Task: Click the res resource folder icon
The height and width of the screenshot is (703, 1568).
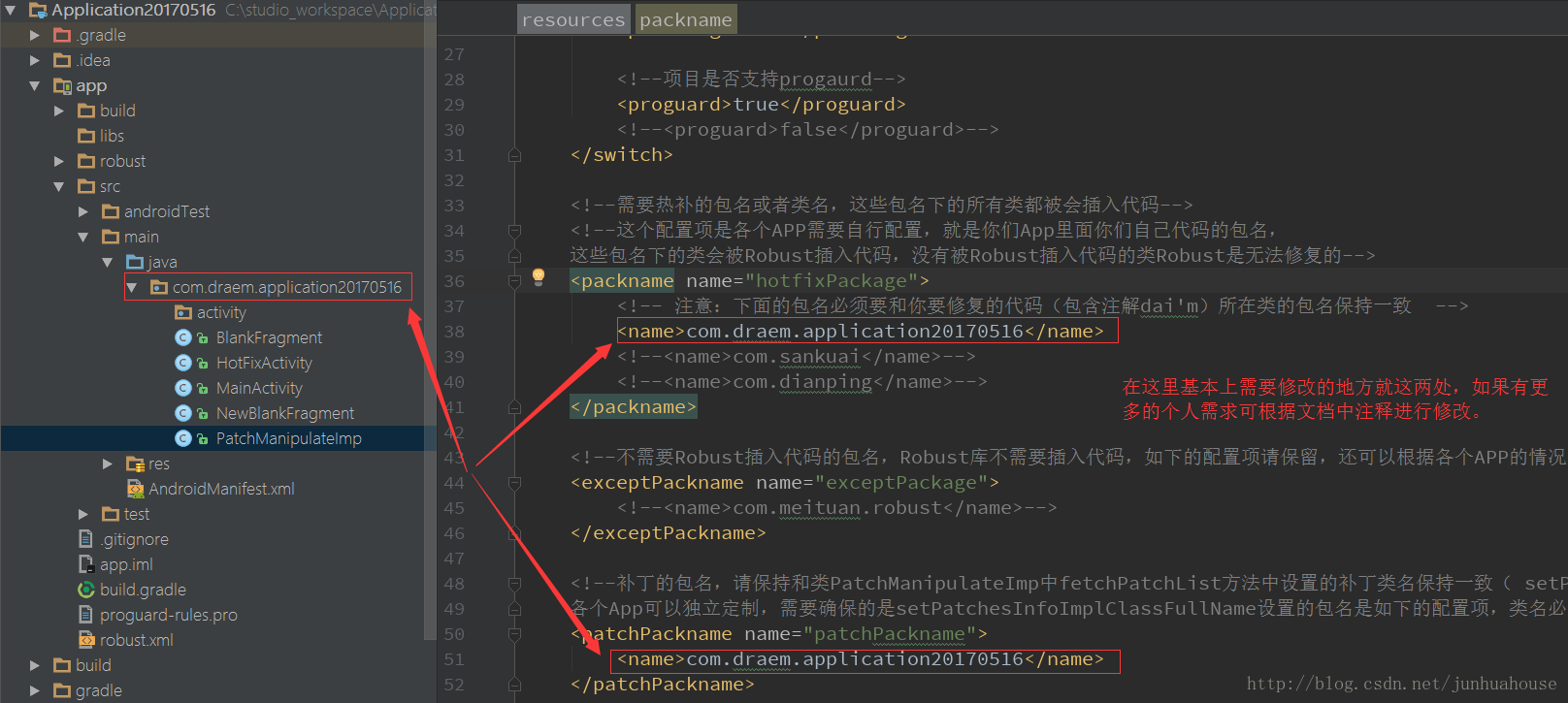Action: [135, 463]
